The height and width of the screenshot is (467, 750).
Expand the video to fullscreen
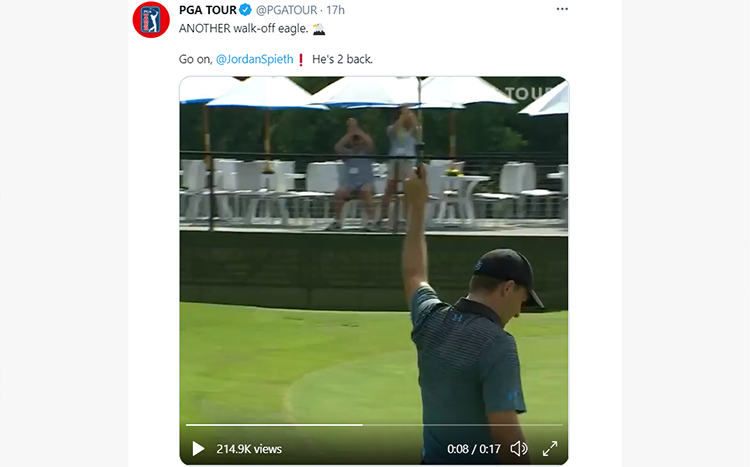click(550, 449)
